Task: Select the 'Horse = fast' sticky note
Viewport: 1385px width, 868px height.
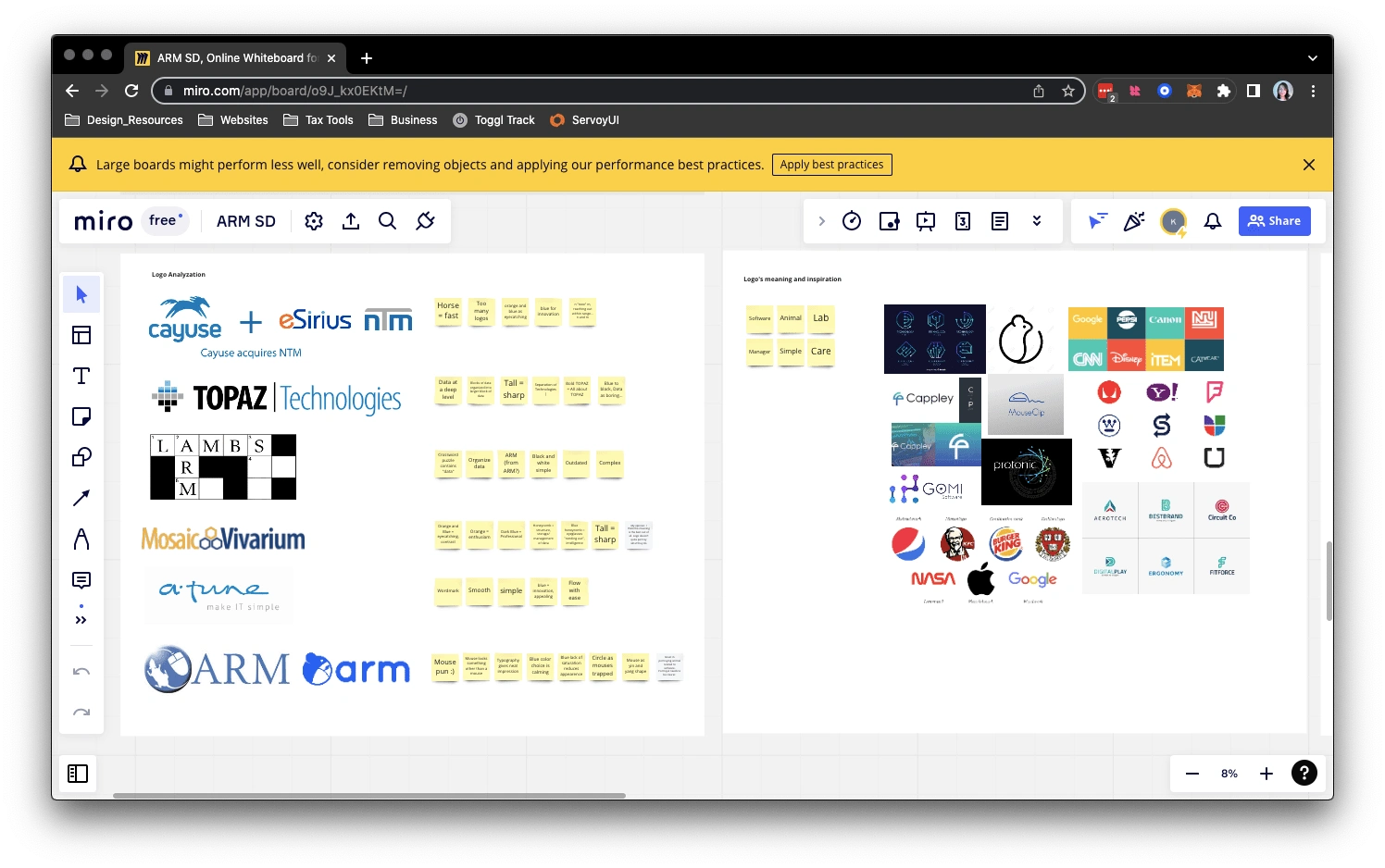Action: 448,311
